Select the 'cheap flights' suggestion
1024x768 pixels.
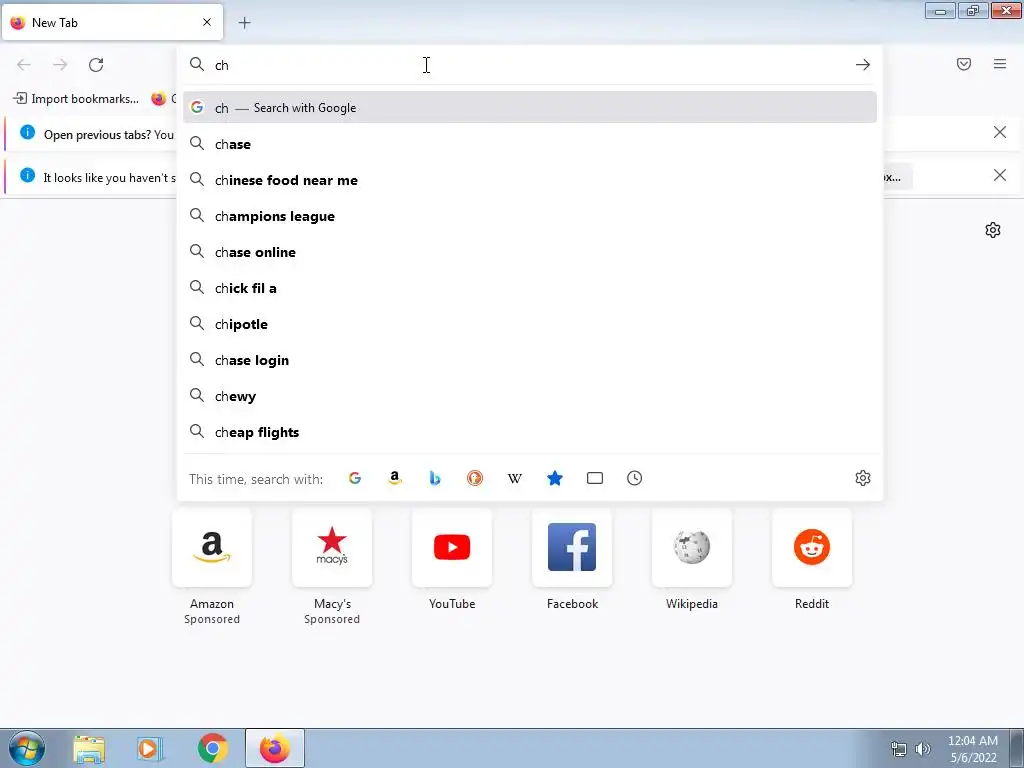tap(530, 432)
